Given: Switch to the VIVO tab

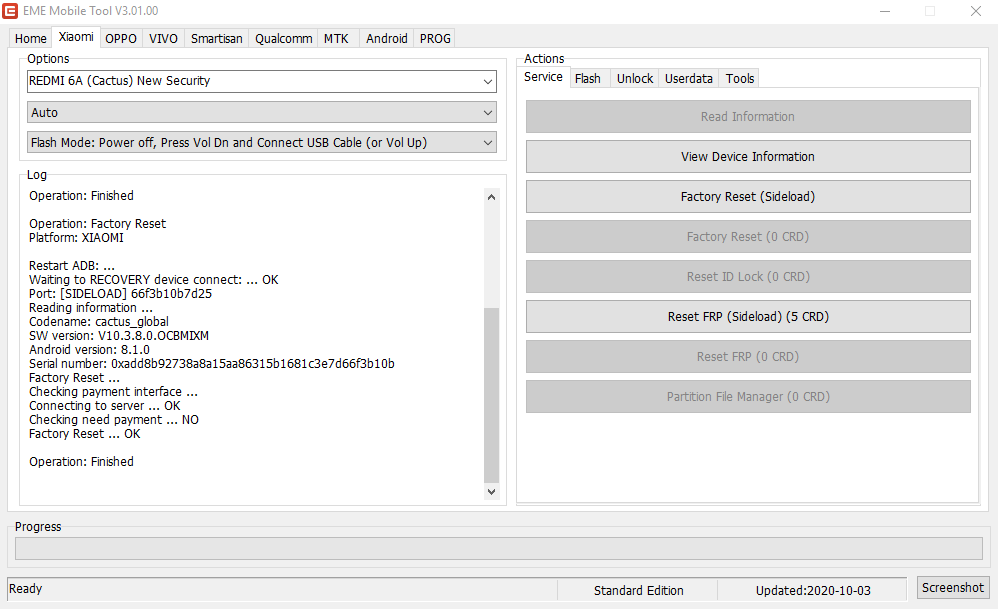Looking at the screenshot, I should tap(163, 38).
